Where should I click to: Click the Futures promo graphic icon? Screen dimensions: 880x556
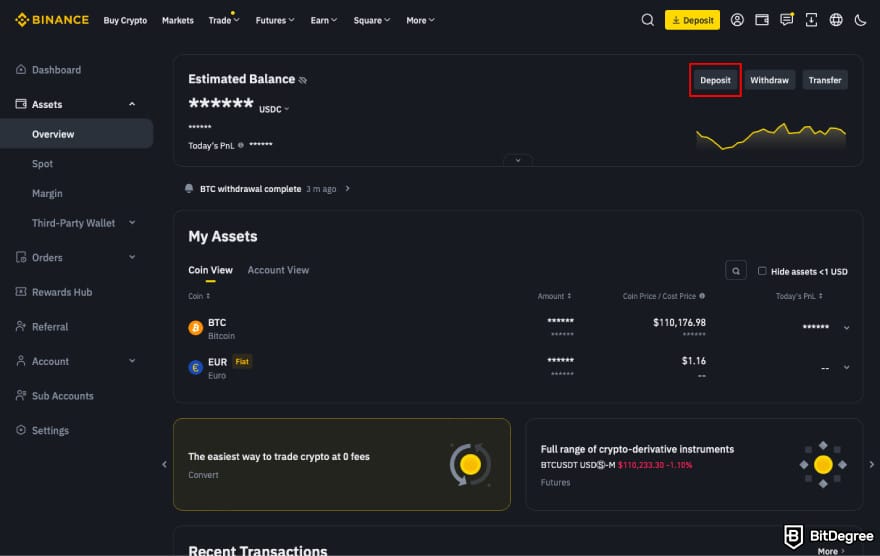point(823,465)
